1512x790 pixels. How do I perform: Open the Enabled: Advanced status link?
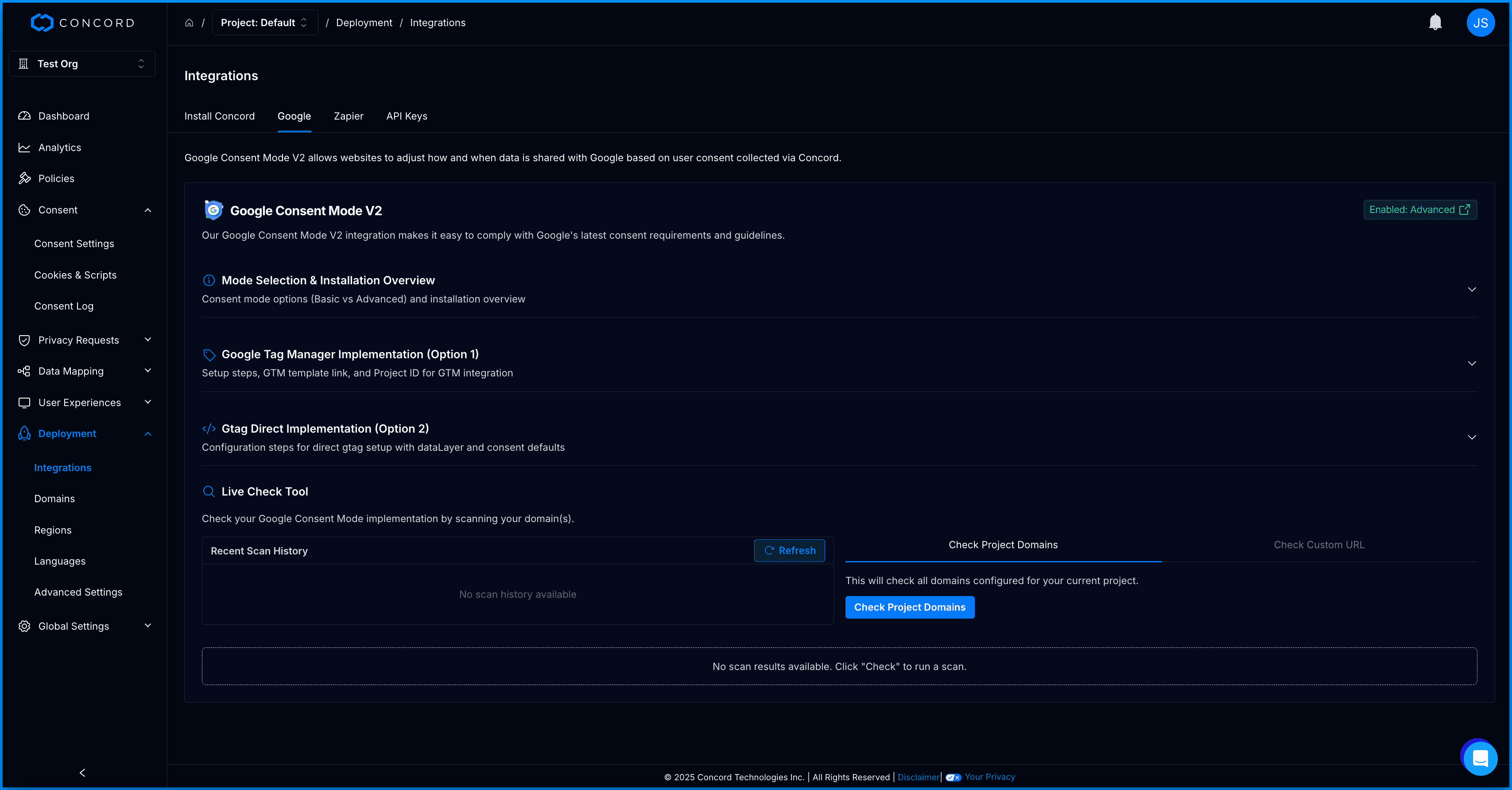1419,209
